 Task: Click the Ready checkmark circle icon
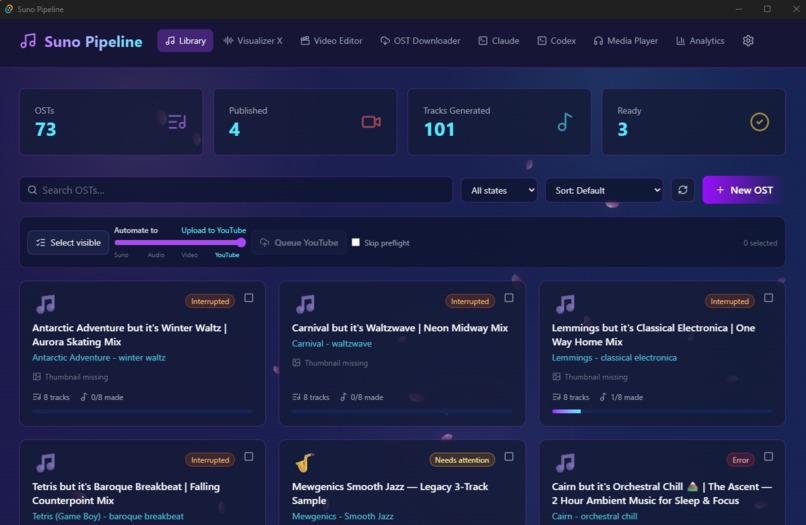pos(759,122)
